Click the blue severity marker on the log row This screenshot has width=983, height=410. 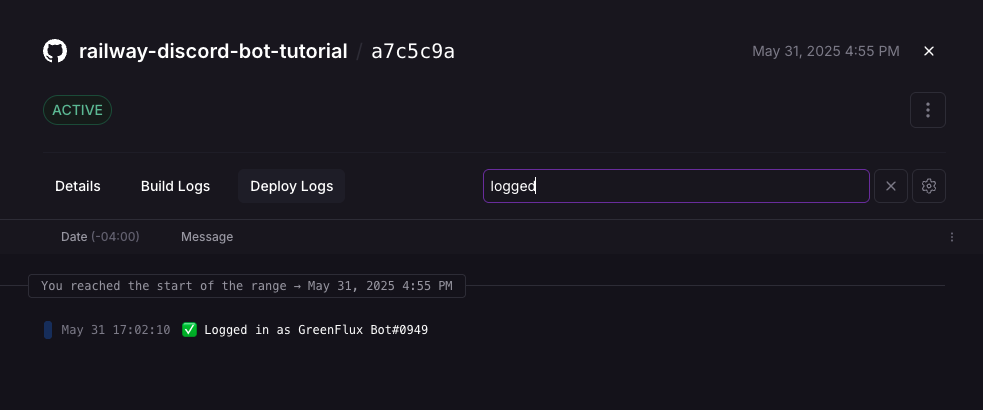click(48, 330)
